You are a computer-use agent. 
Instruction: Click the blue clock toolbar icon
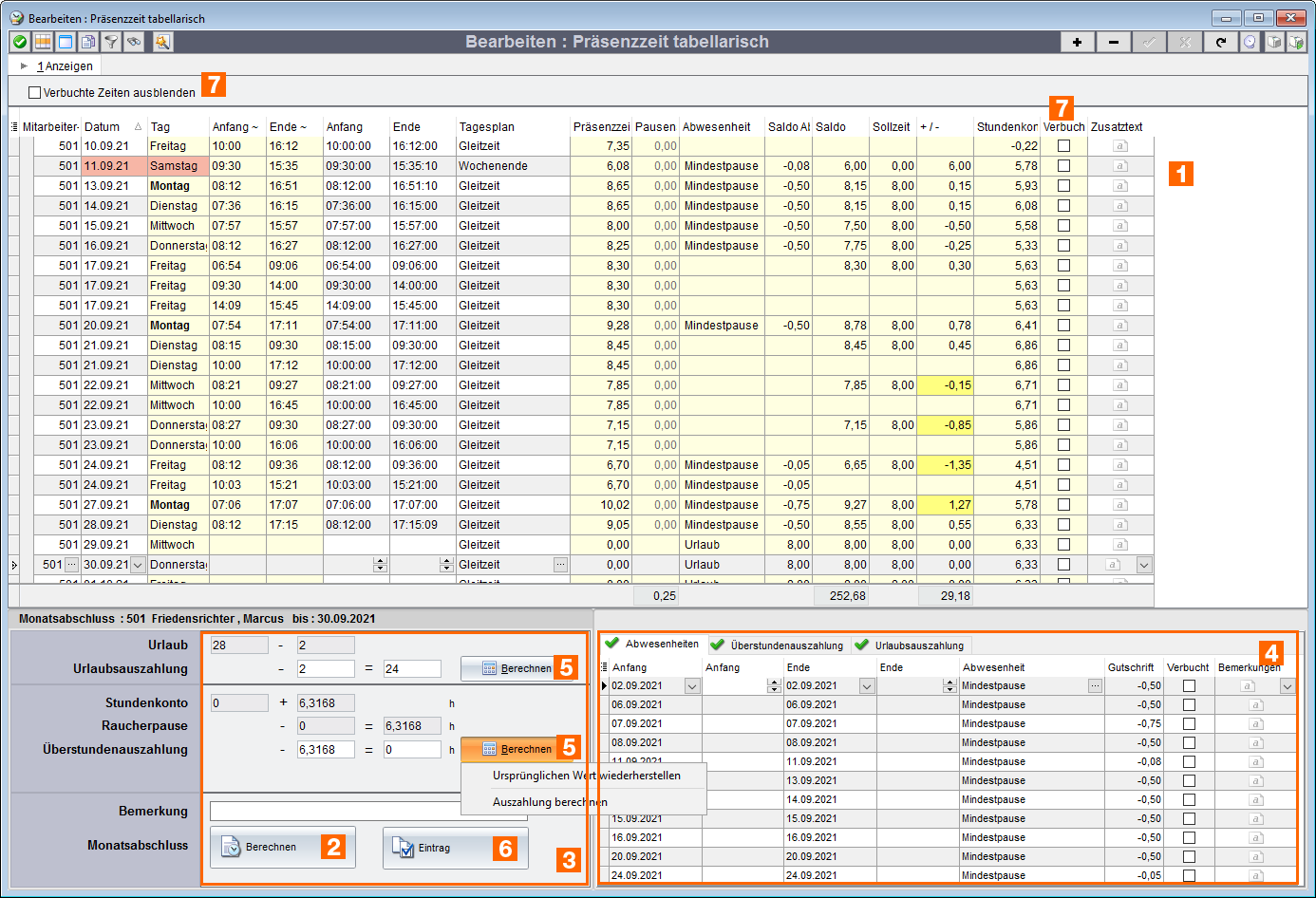click(1250, 42)
